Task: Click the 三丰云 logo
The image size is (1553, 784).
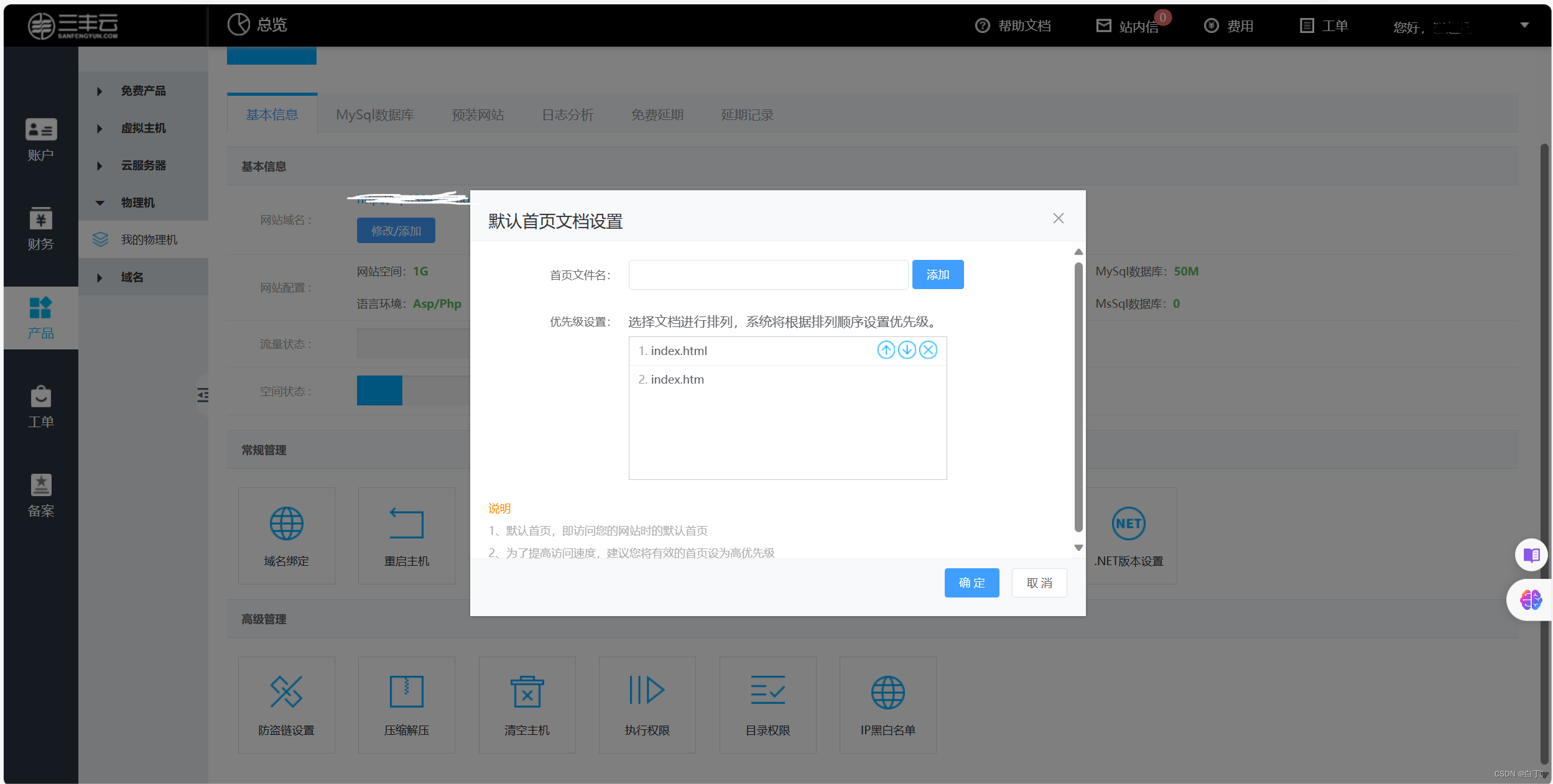Action: pyautogui.click(x=73, y=25)
